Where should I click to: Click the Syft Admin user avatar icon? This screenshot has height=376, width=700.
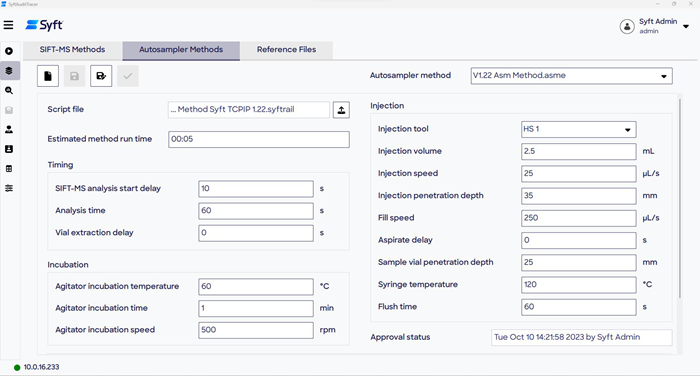pos(627,26)
